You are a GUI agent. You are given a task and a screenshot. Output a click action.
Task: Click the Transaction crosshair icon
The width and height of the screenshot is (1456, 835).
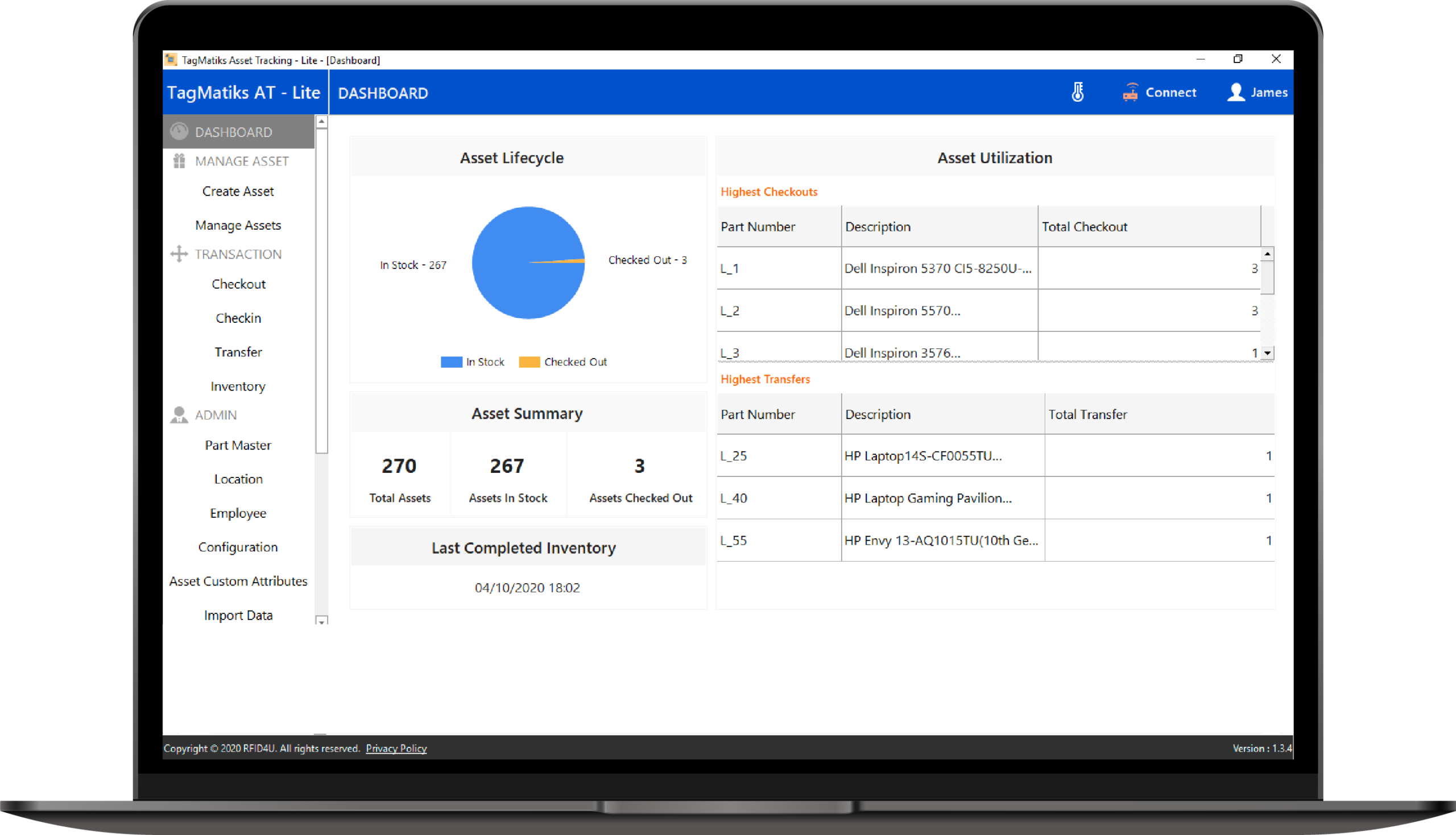pyautogui.click(x=179, y=254)
